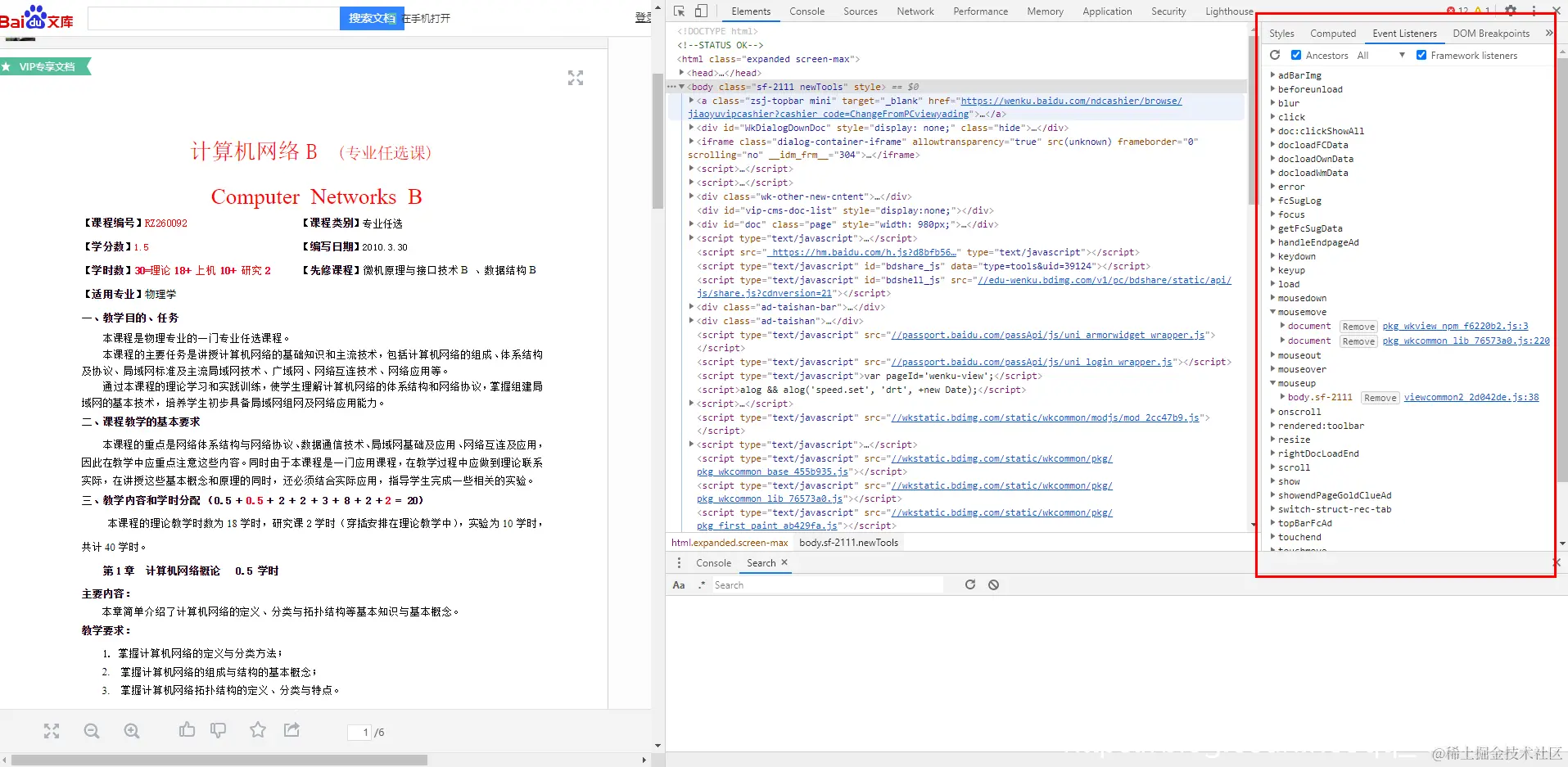Open the Network tab
Viewport: 1568px width, 767px height.
[915, 11]
